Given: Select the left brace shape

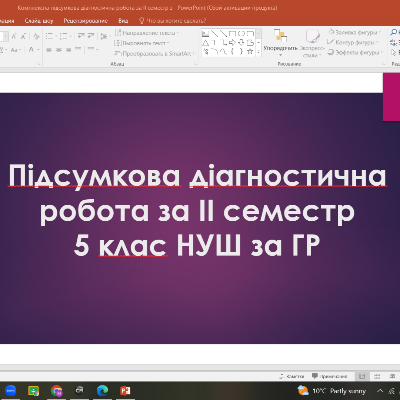Looking at the screenshot, I should pyautogui.click(x=232, y=51).
